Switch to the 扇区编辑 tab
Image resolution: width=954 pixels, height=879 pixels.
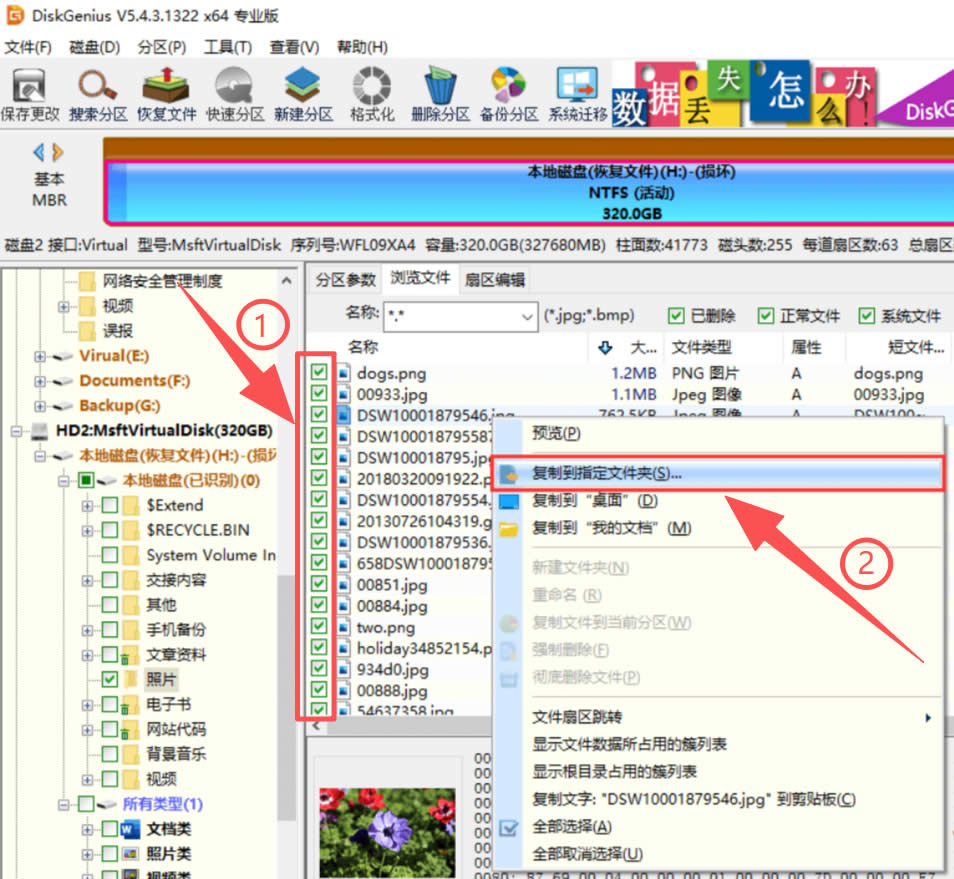pos(494,280)
